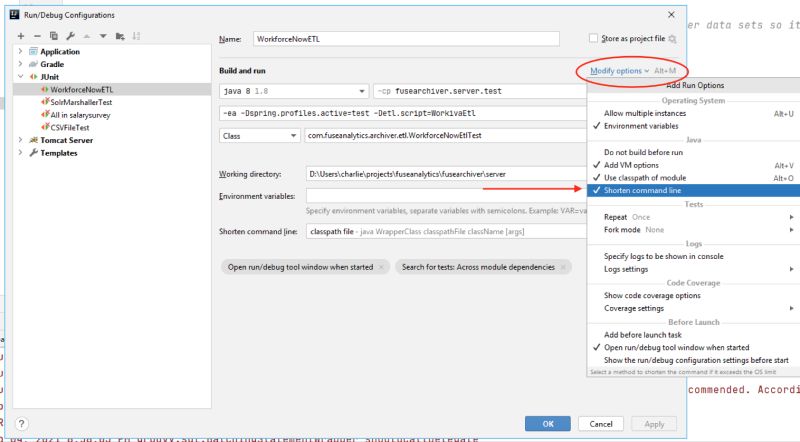Click the OK button
The height and width of the screenshot is (442, 800).
[548, 424]
